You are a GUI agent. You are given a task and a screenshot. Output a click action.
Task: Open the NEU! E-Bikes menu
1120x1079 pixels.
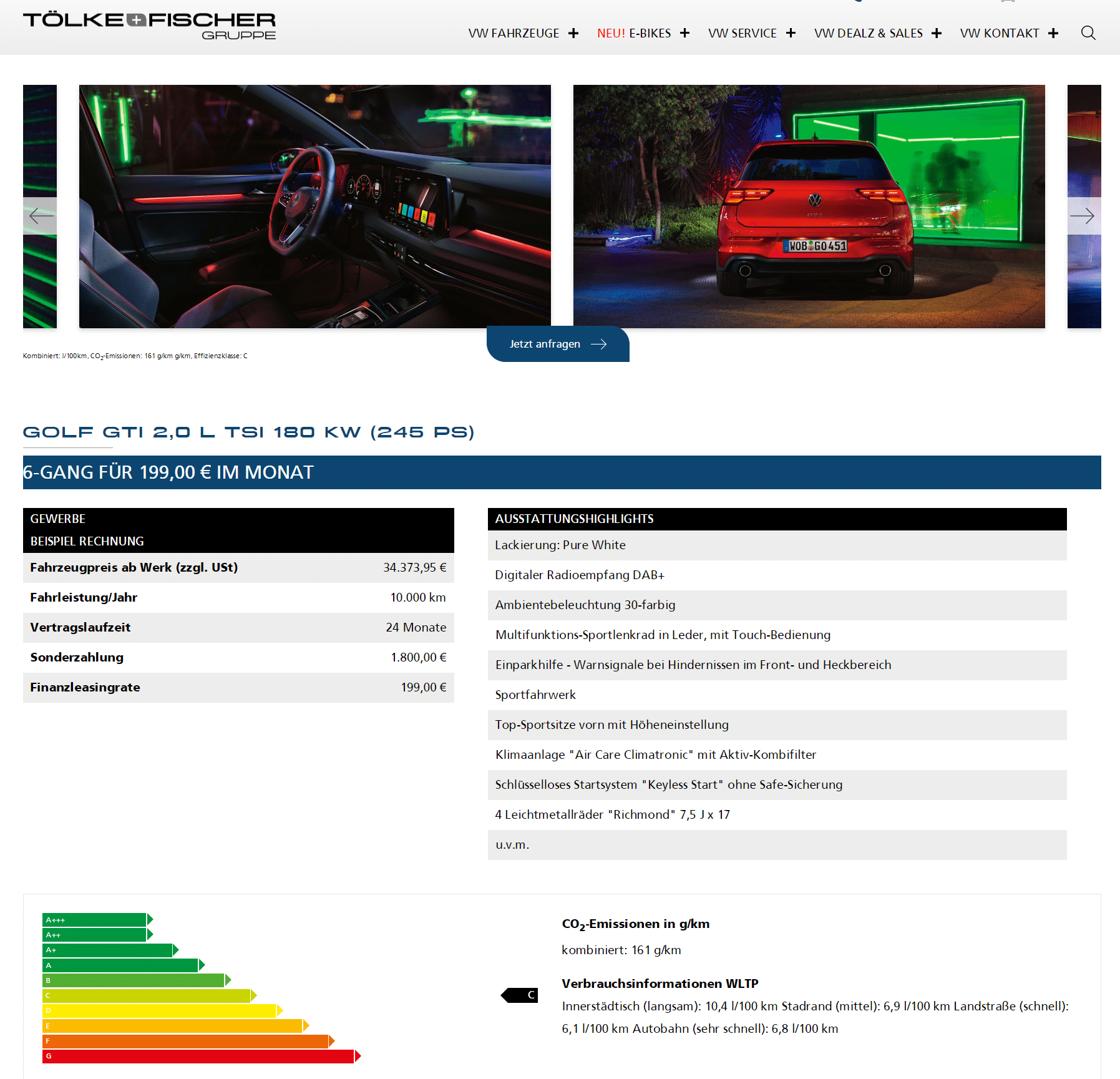click(x=634, y=33)
